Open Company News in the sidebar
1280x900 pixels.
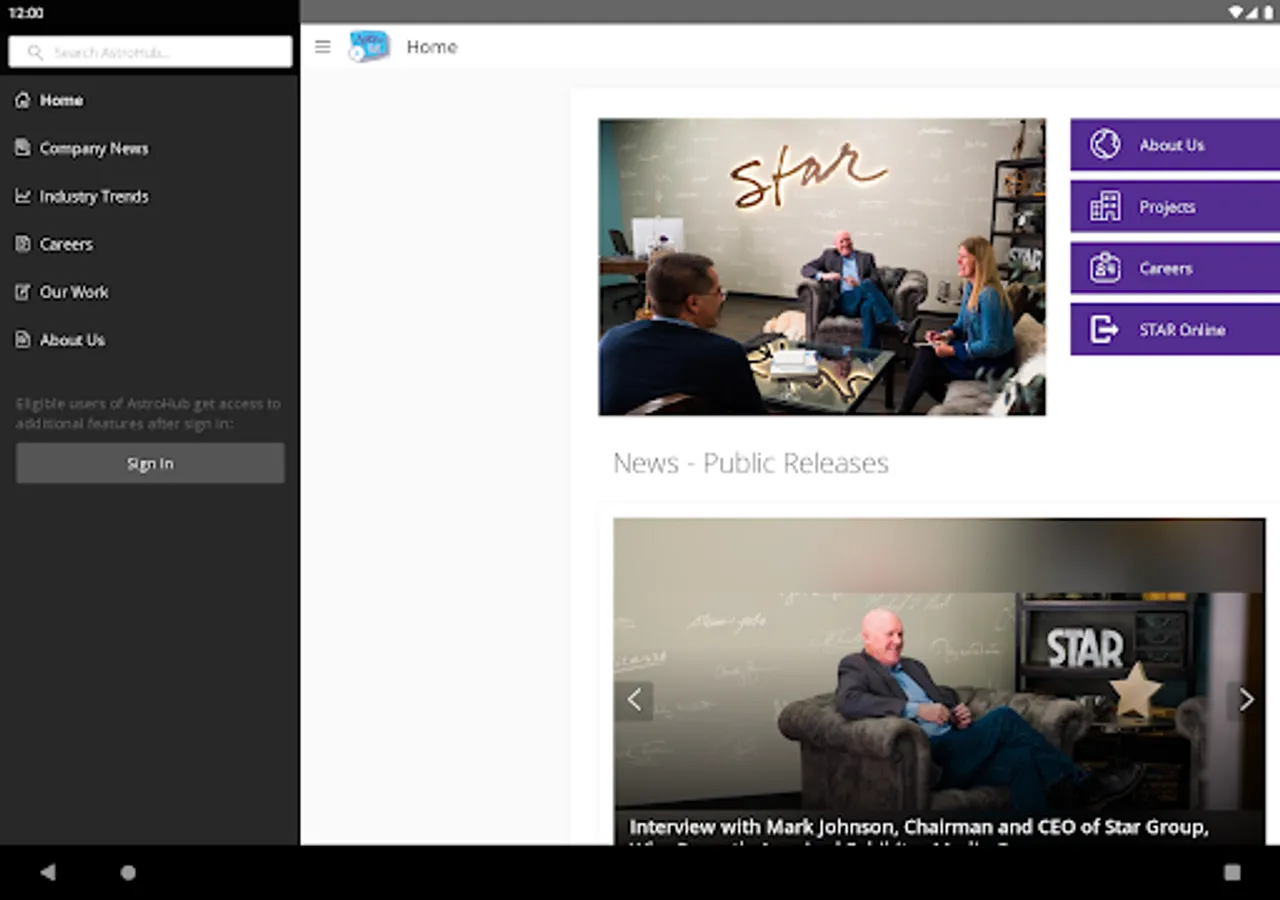(150, 148)
